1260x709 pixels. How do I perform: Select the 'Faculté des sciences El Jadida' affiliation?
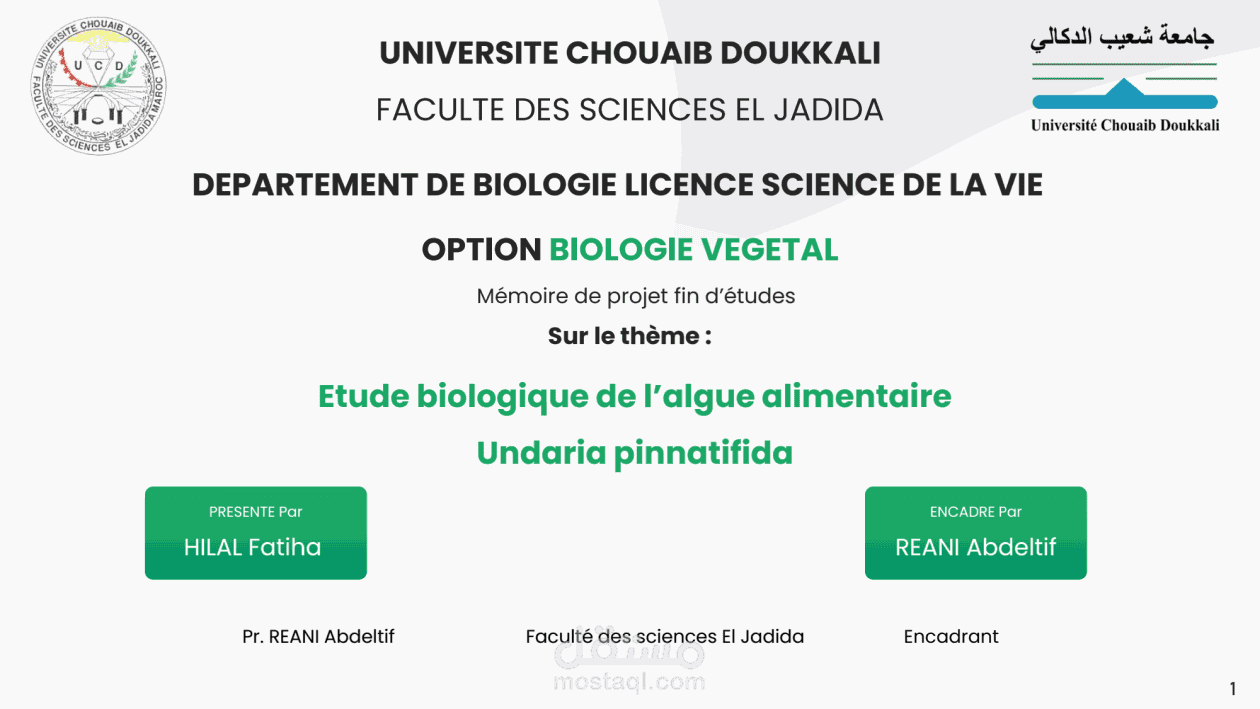point(664,637)
